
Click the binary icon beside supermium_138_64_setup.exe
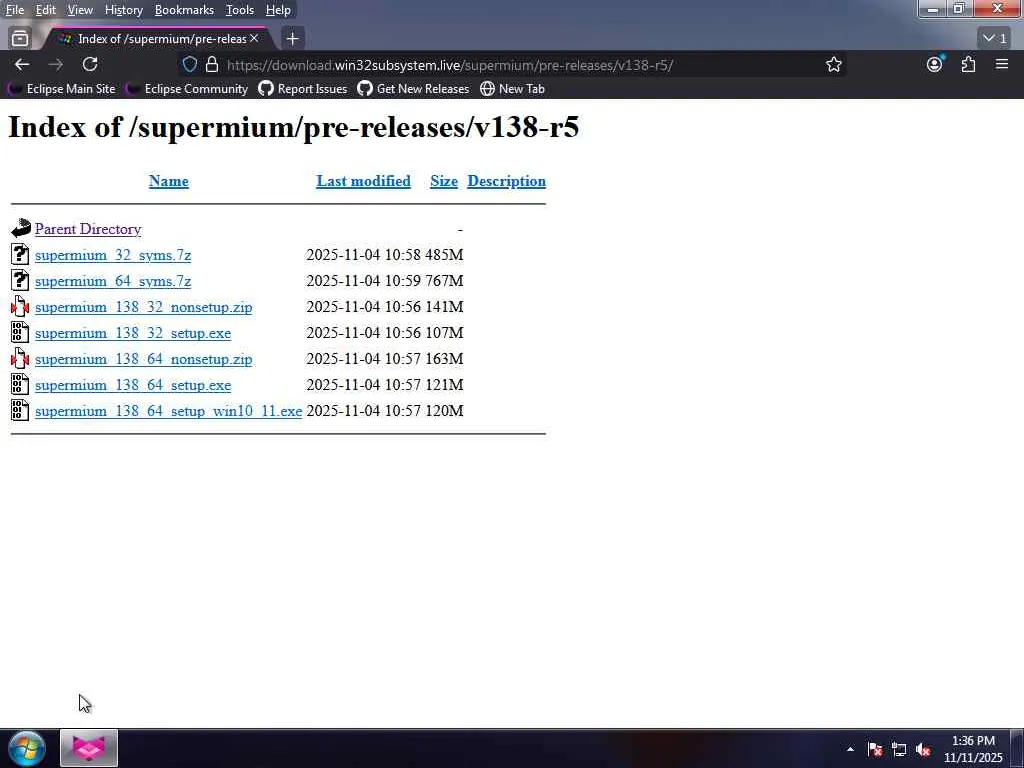[x=20, y=385]
